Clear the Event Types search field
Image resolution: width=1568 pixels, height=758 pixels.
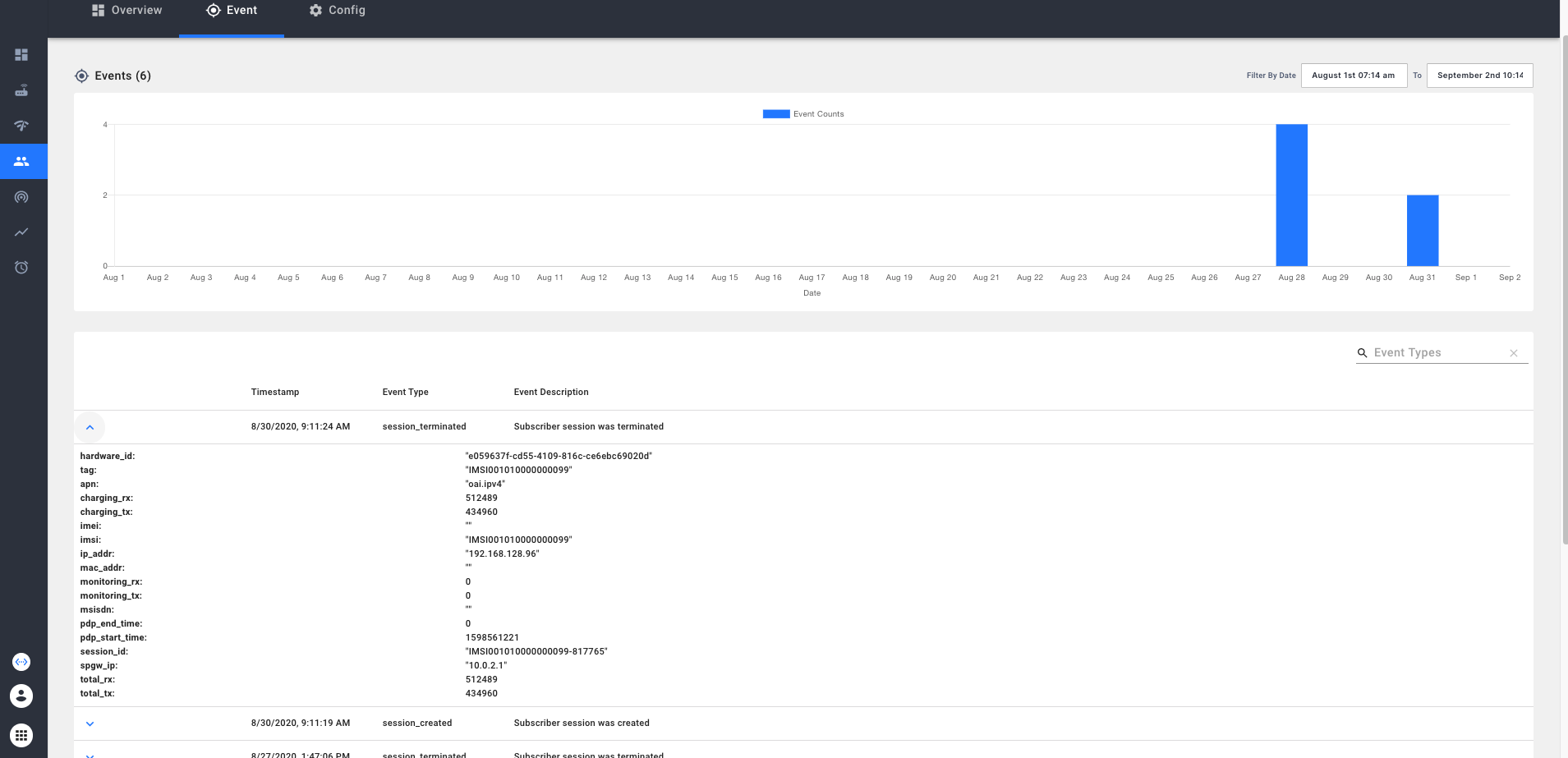click(1514, 353)
